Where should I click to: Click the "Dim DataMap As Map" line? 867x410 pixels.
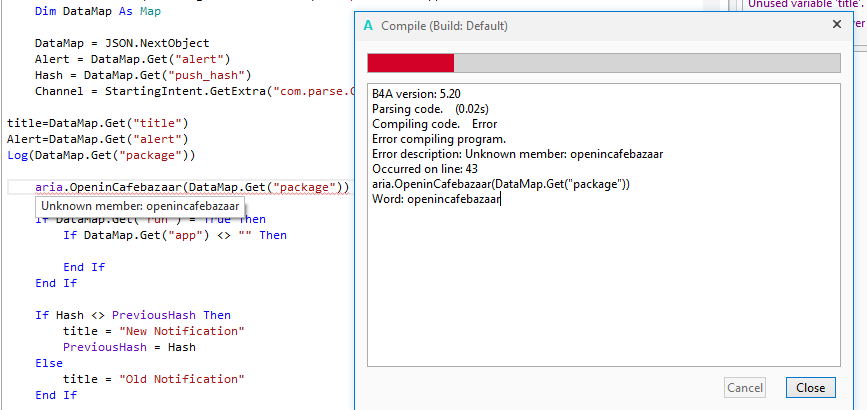tap(97, 12)
